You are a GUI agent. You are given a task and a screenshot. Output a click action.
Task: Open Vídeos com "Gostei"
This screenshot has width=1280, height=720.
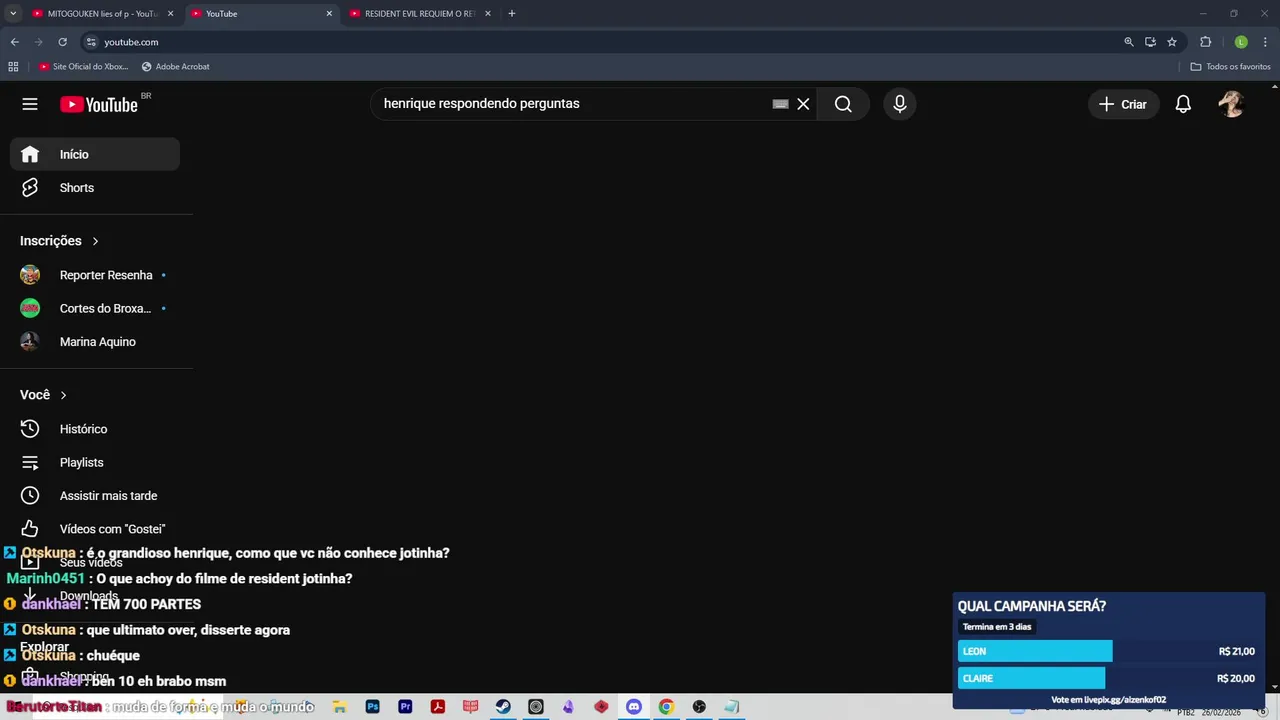click(x=95, y=529)
